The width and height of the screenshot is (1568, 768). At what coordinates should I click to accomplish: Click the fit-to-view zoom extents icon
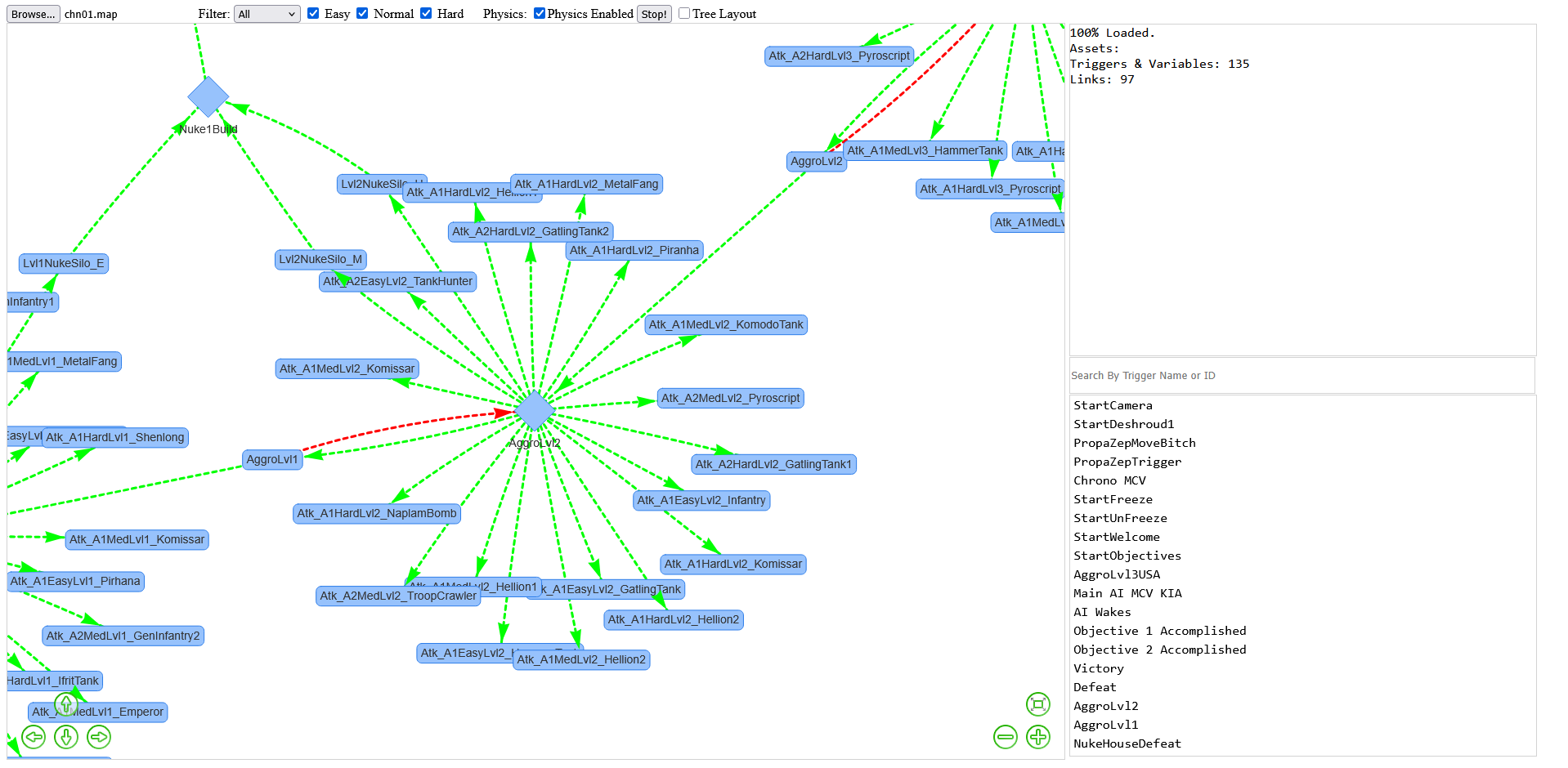click(x=1038, y=704)
